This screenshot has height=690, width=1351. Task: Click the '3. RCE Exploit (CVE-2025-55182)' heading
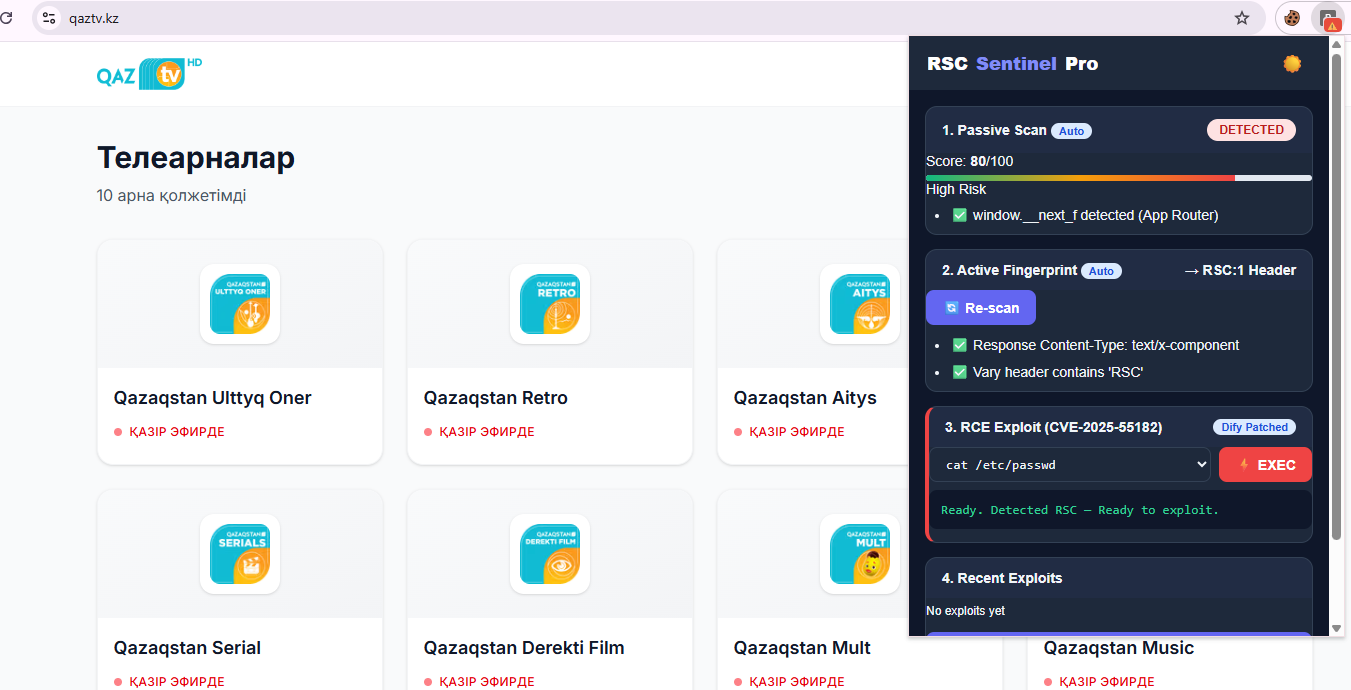[x=1053, y=427]
